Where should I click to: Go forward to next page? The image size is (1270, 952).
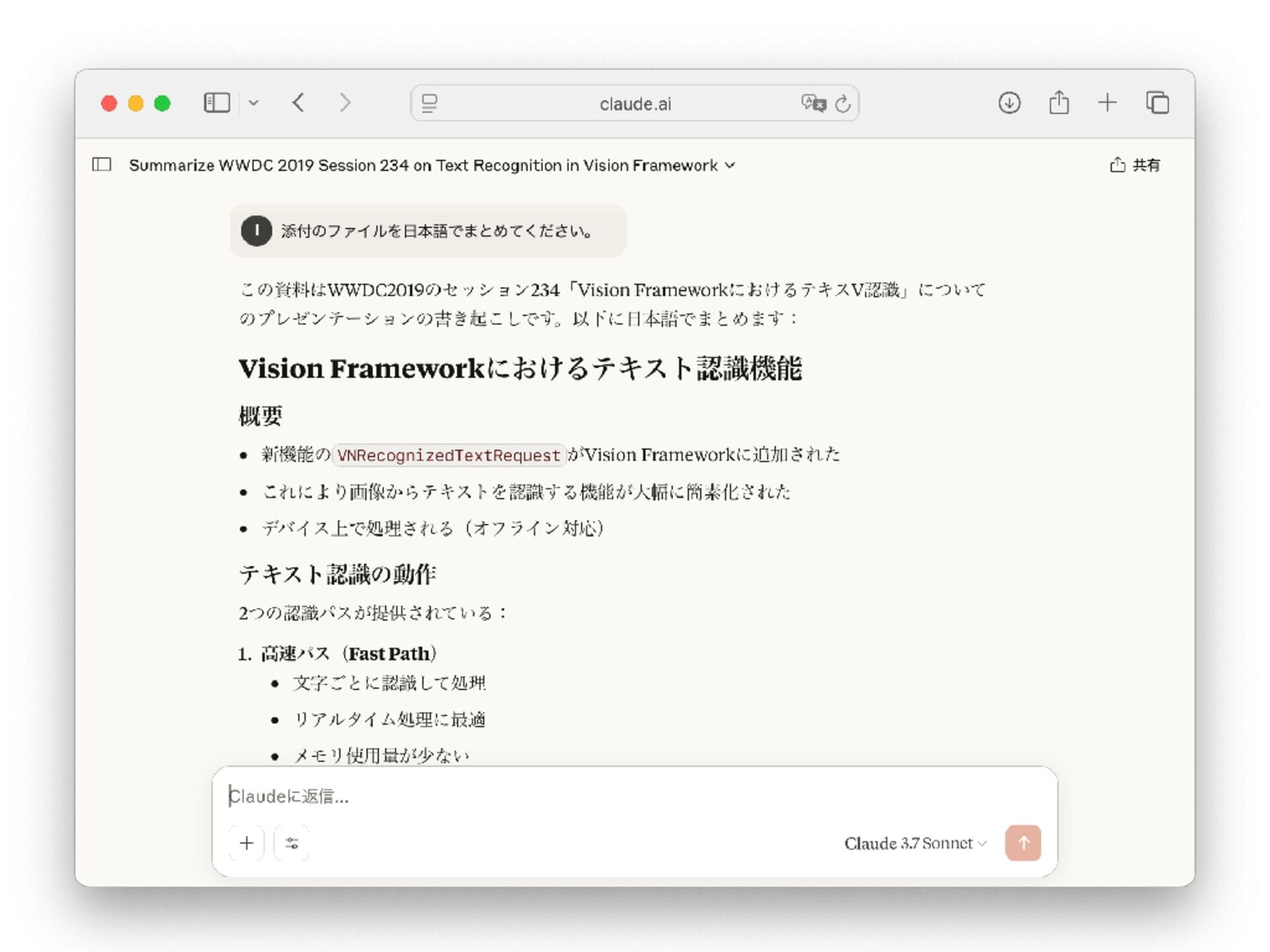[x=345, y=103]
